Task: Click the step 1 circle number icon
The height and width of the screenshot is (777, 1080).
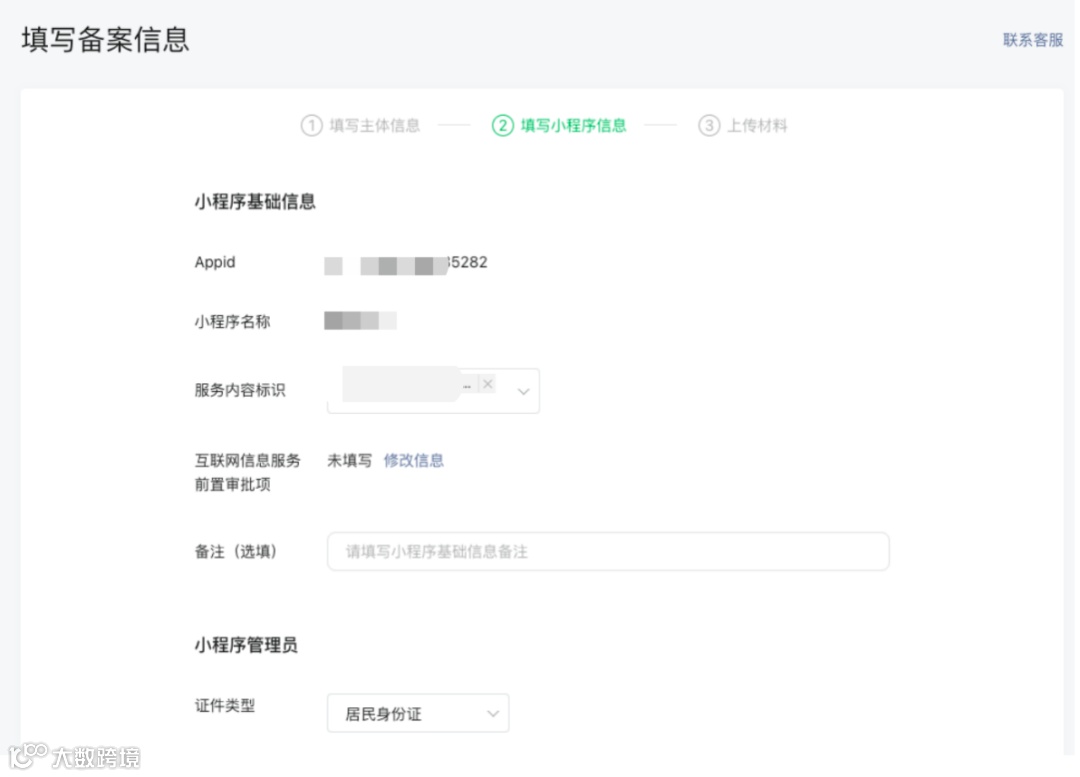Action: click(311, 126)
